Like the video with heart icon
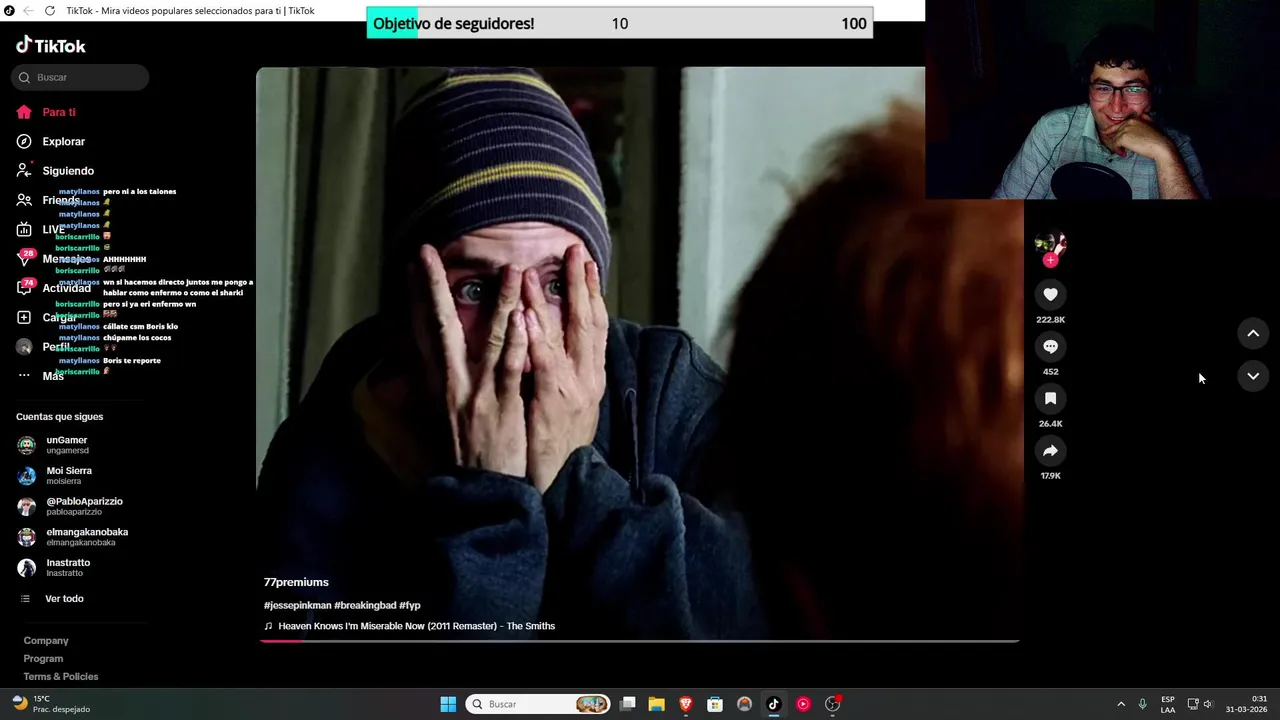The height and width of the screenshot is (720, 1280). click(x=1050, y=294)
